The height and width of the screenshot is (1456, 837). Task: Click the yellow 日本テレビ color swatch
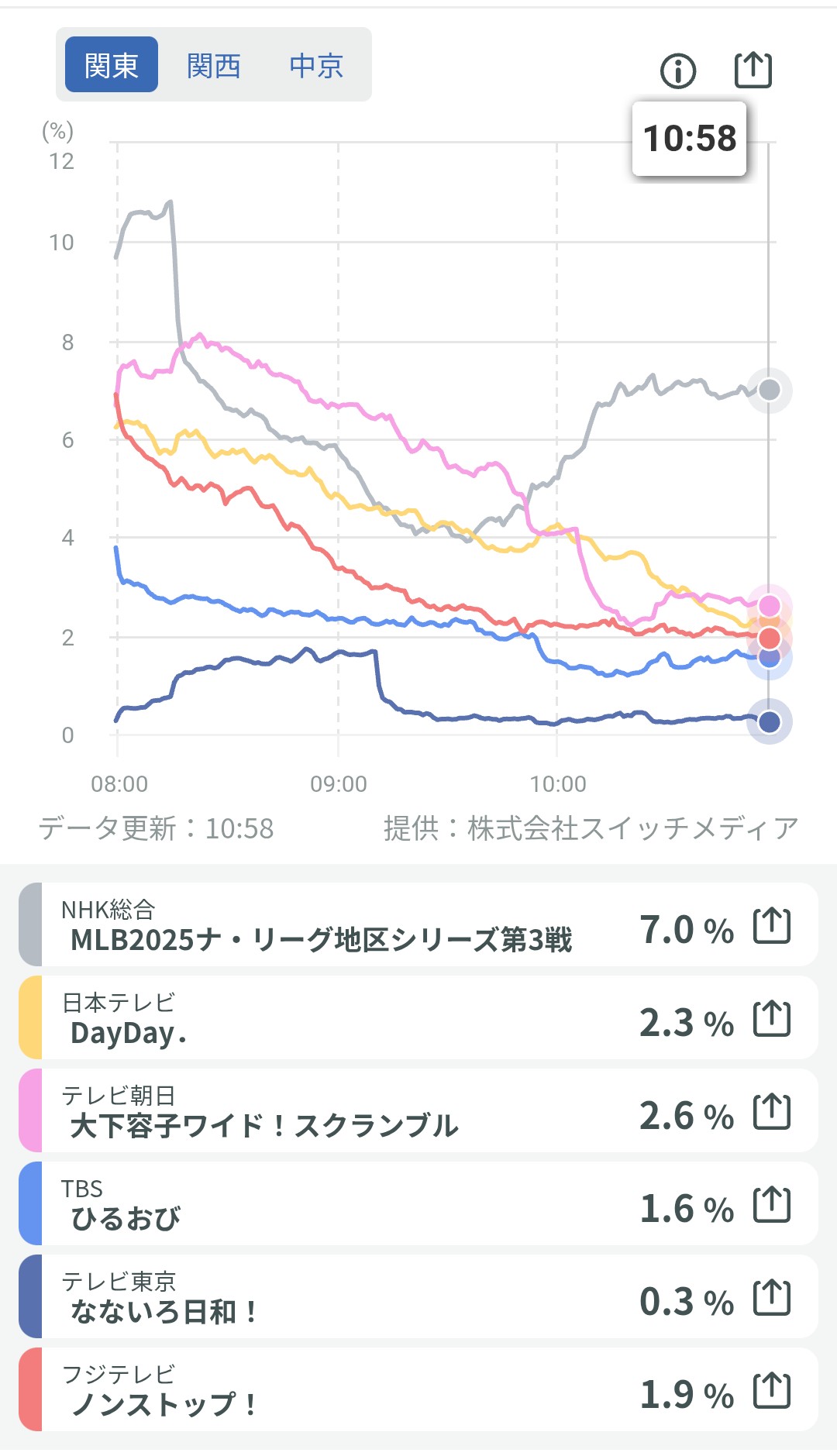click(x=30, y=1017)
